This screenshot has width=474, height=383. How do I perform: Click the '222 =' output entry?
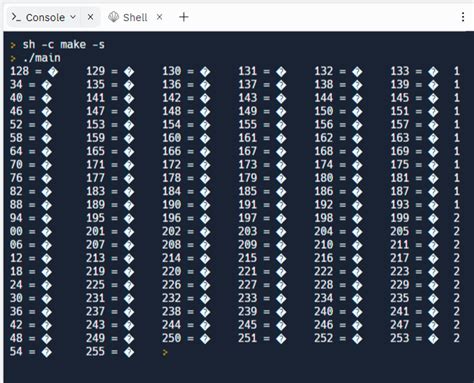(338, 271)
